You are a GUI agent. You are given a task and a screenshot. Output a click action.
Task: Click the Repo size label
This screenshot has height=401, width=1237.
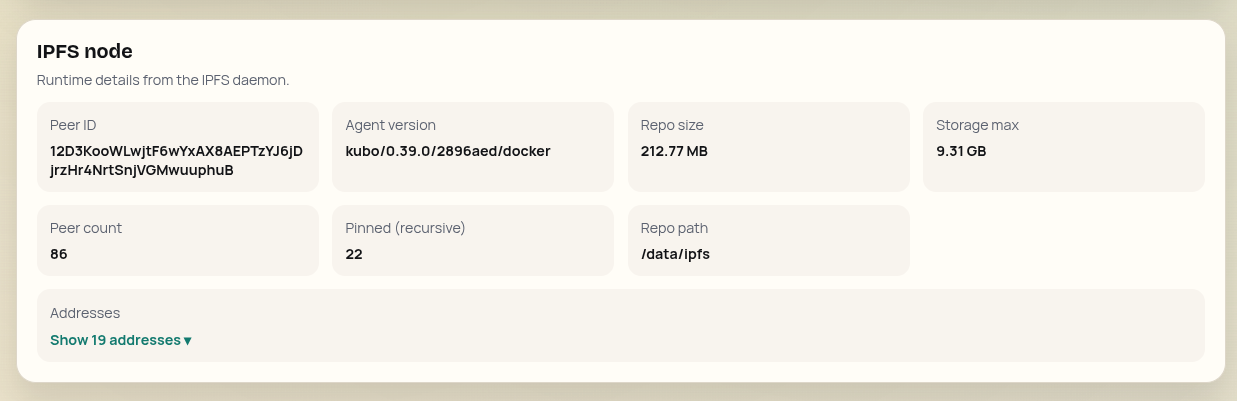click(x=672, y=125)
